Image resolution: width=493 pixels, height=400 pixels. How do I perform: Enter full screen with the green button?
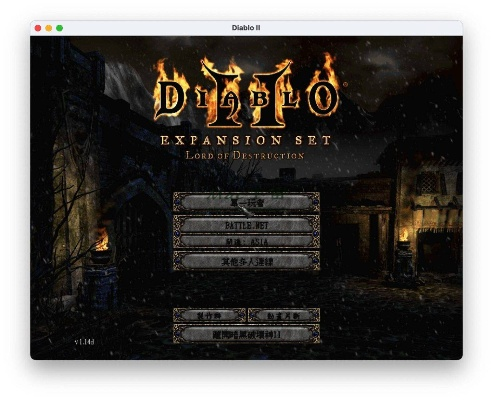(x=59, y=28)
